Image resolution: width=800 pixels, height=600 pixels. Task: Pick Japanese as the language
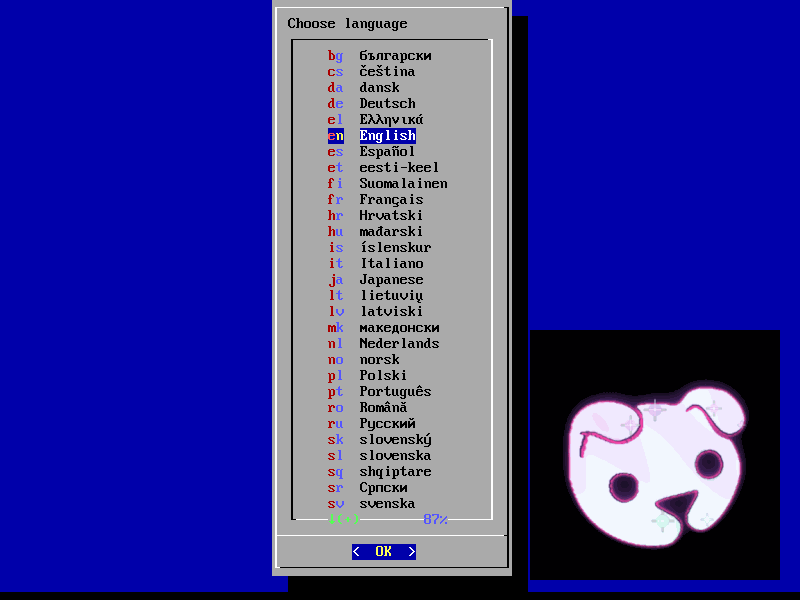376,280
